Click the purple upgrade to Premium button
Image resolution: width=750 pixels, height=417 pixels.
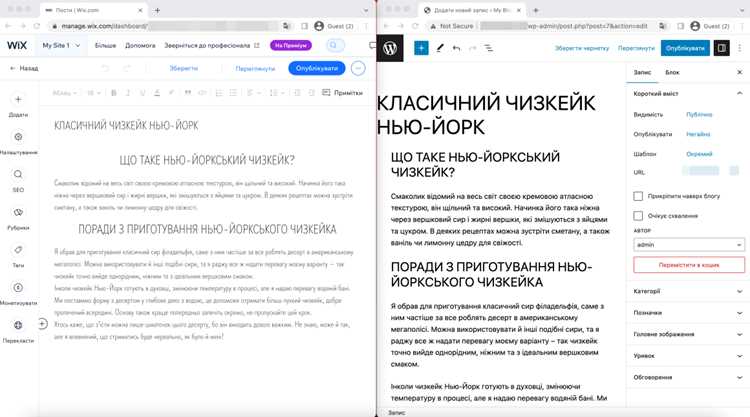pyautogui.click(x=291, y=45)
